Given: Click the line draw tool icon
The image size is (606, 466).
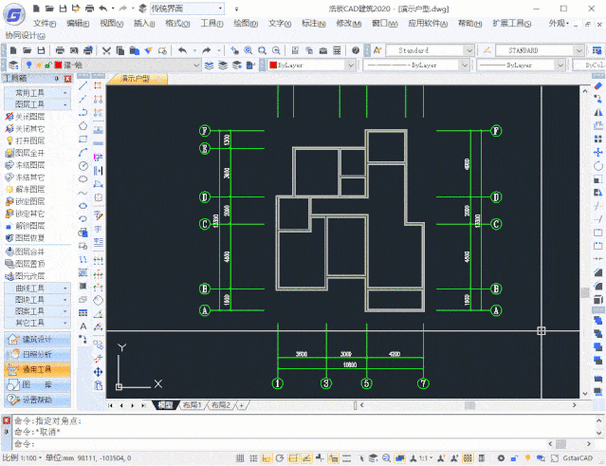Looking at the screenshot, I should 85,85.
